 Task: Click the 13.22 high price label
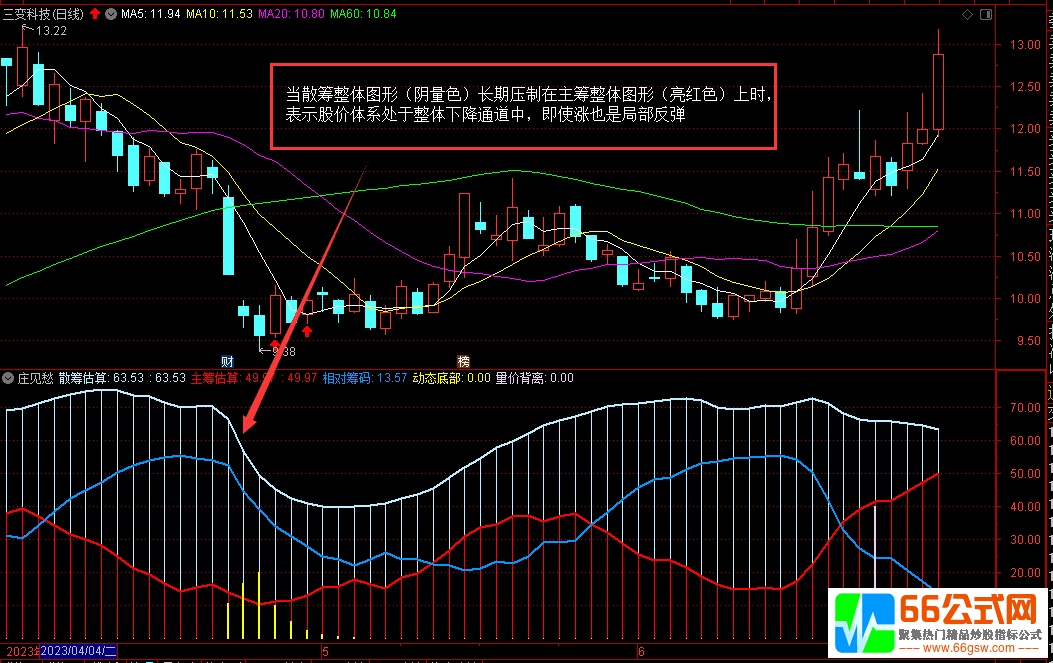[x=51, y=31]
